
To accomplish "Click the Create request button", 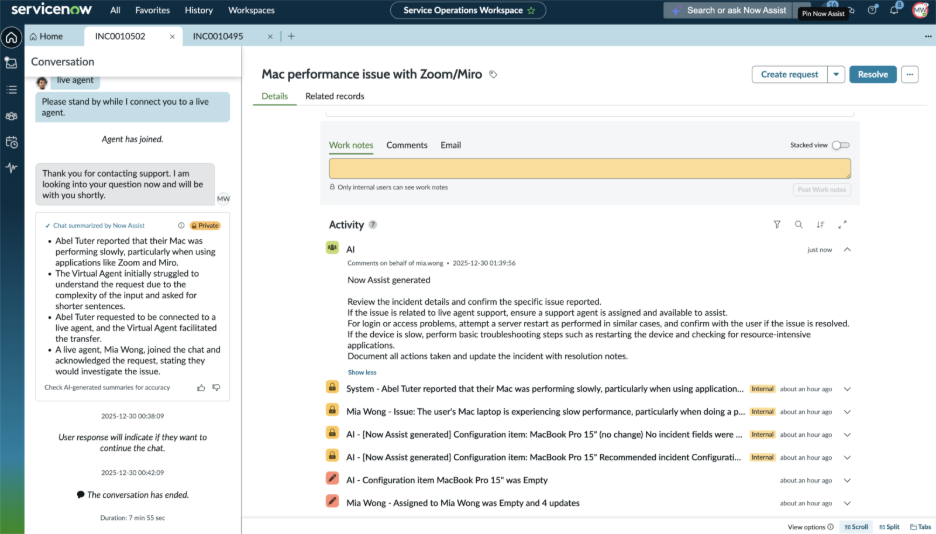I will point(789,75).
